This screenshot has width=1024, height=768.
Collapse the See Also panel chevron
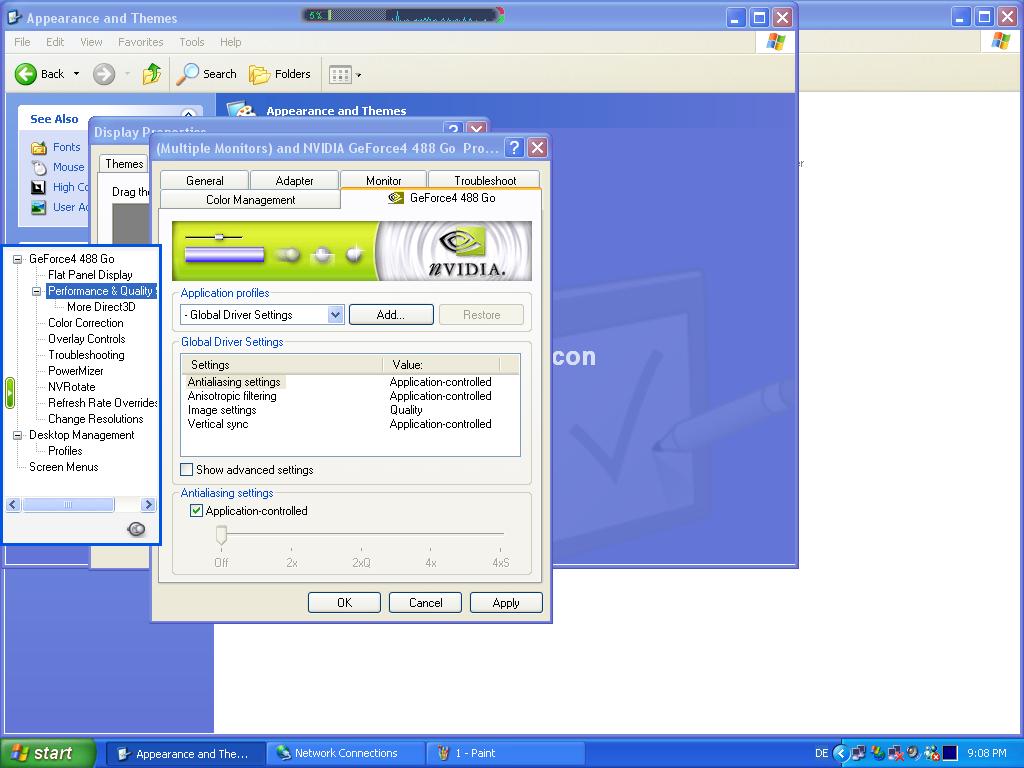(188, 116)
